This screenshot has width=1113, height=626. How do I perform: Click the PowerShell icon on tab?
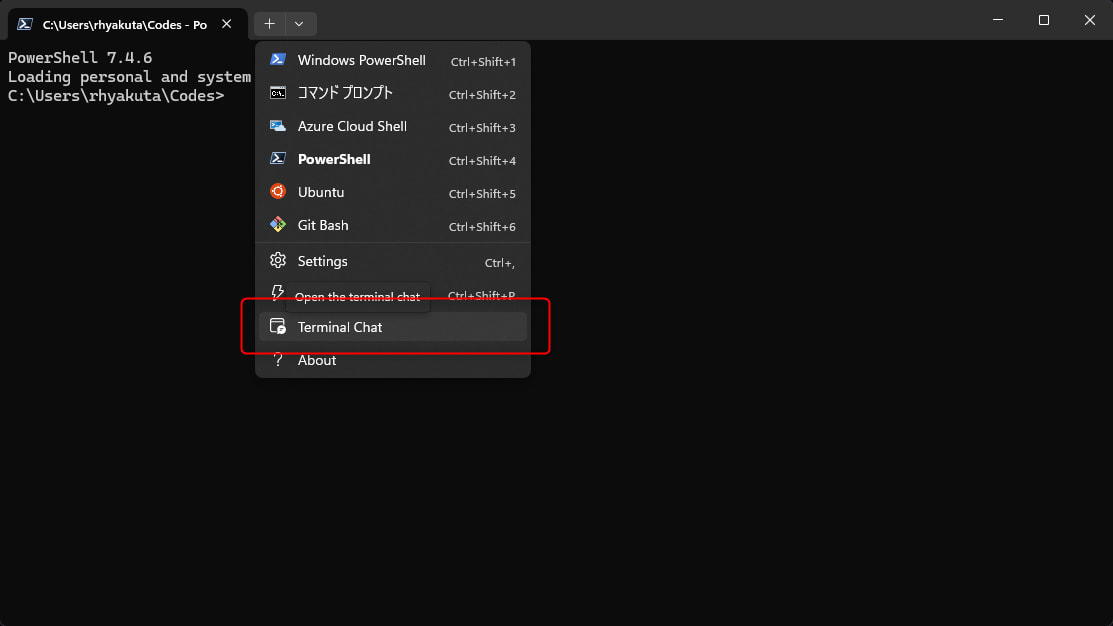pos(25,24)
